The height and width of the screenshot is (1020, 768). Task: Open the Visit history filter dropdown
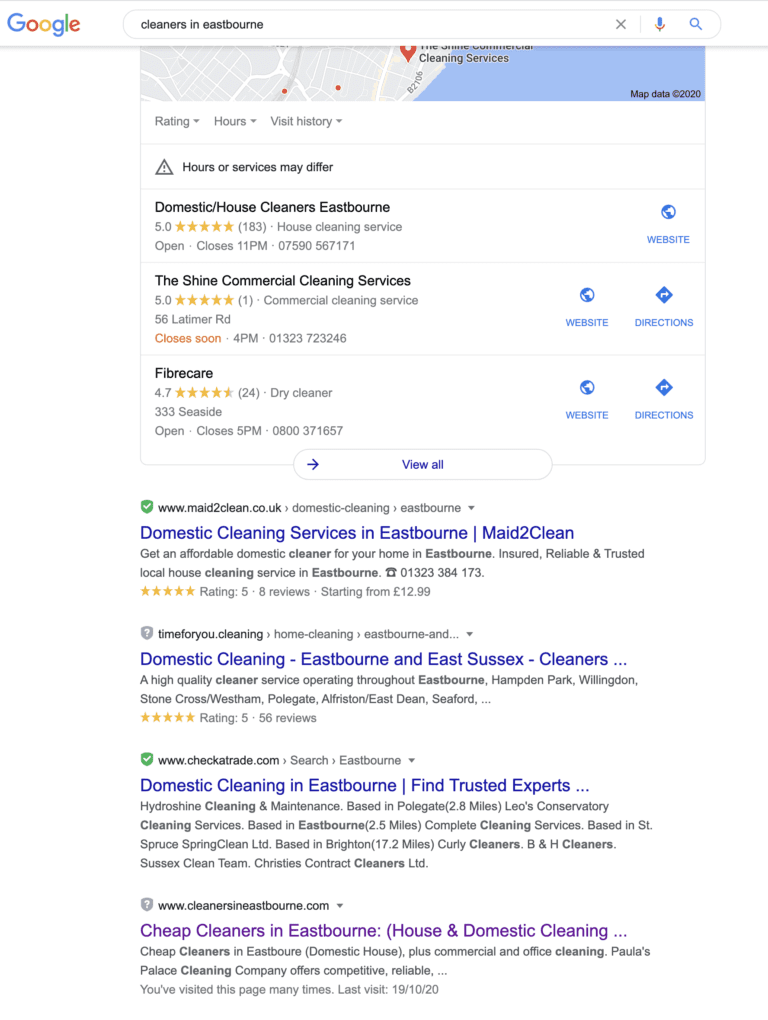[x=306, y=121]
